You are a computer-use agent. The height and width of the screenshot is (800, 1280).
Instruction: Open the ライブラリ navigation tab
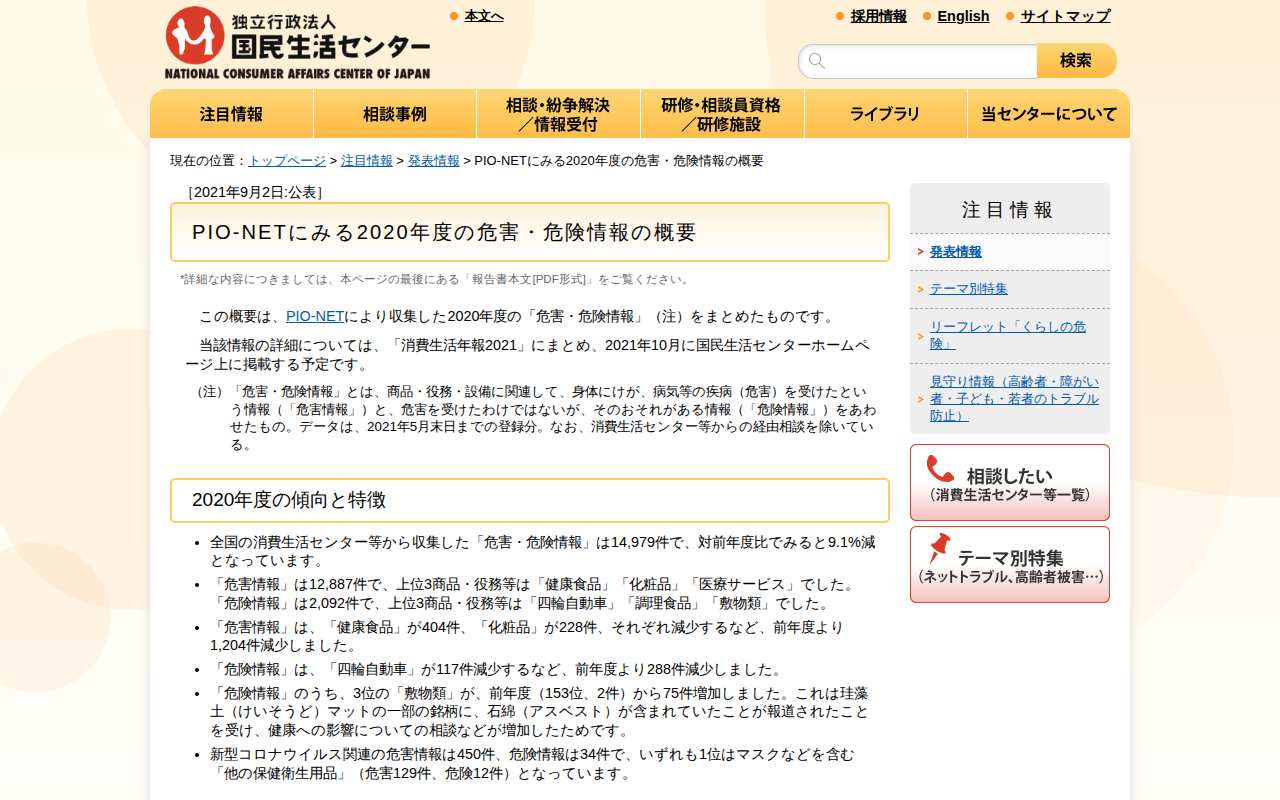tap(885, 114)
